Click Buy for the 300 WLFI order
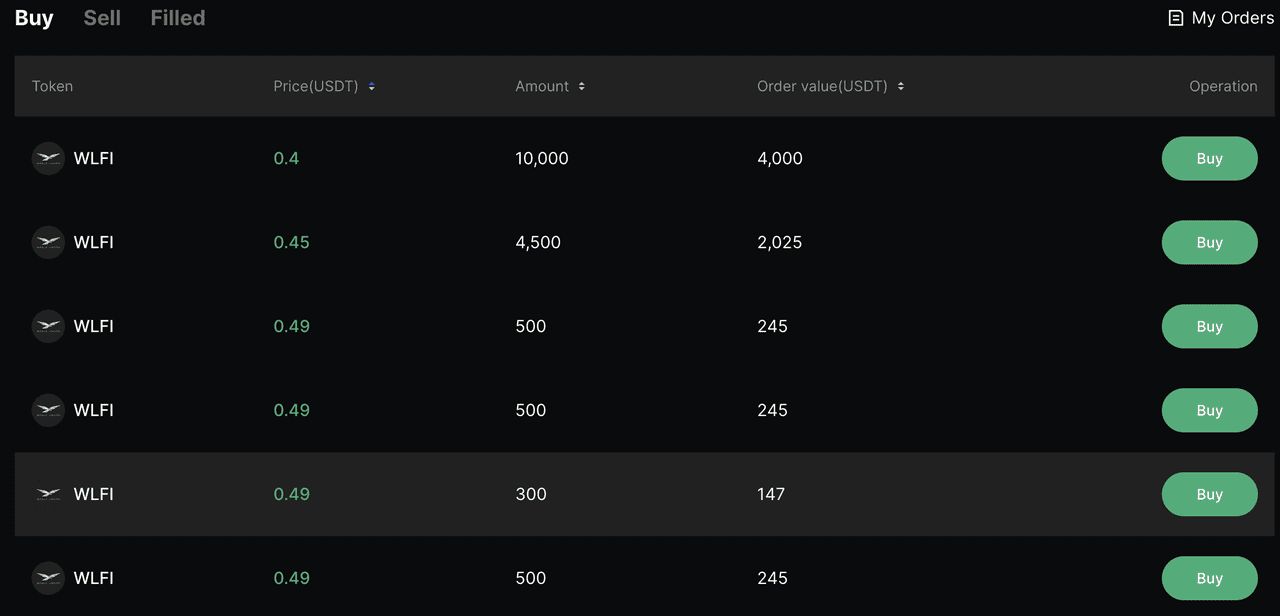The height and width of the screenshot is (616, 1280). point(1209,494)
